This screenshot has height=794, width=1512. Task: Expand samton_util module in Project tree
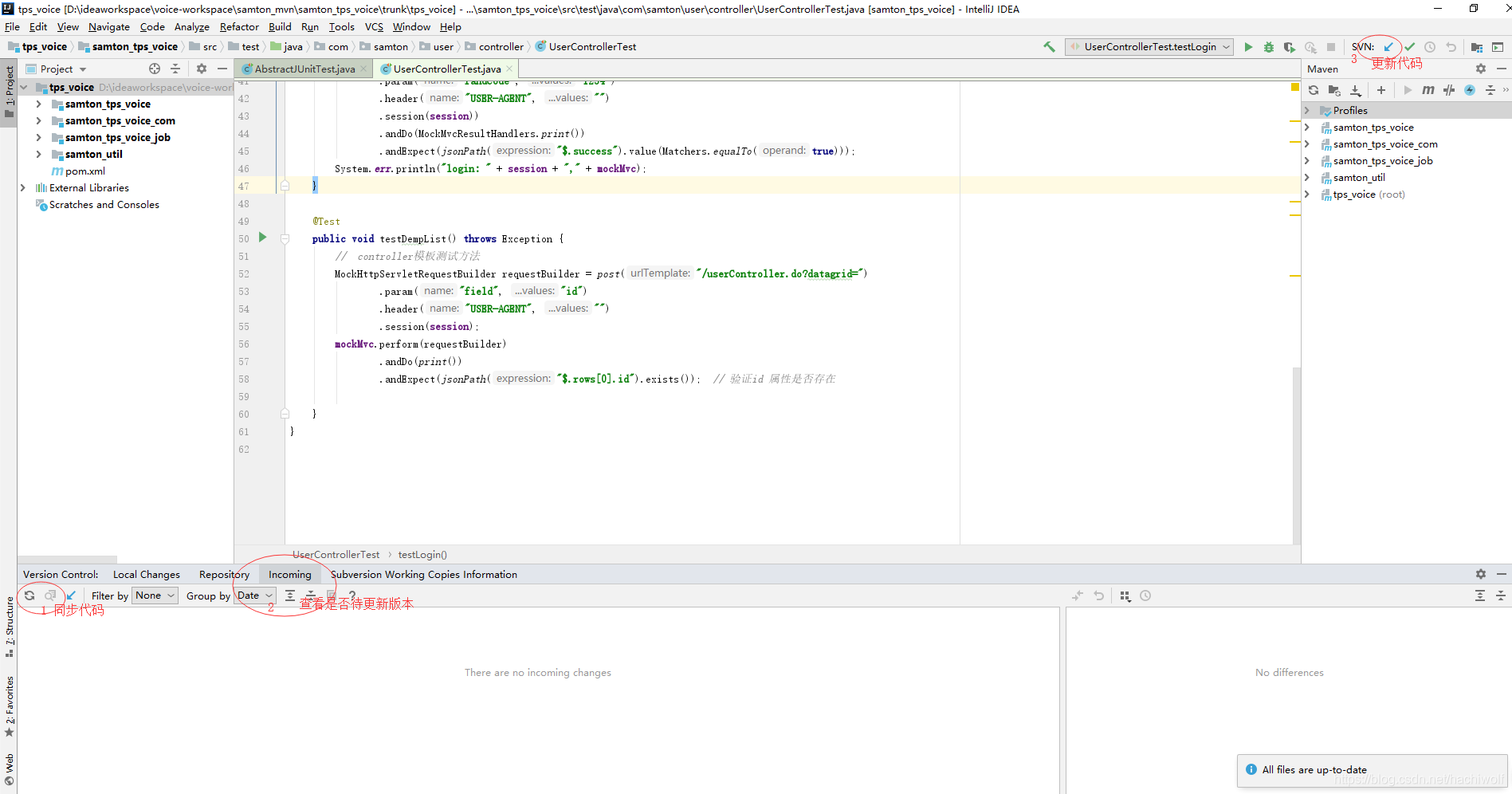(38, 154)
